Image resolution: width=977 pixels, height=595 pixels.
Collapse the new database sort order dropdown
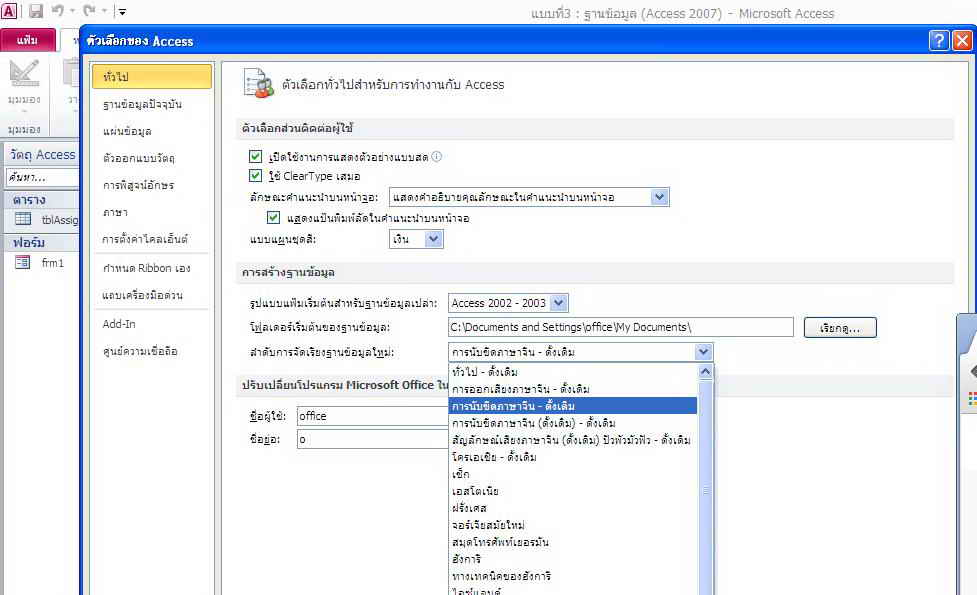pos(703,352)
